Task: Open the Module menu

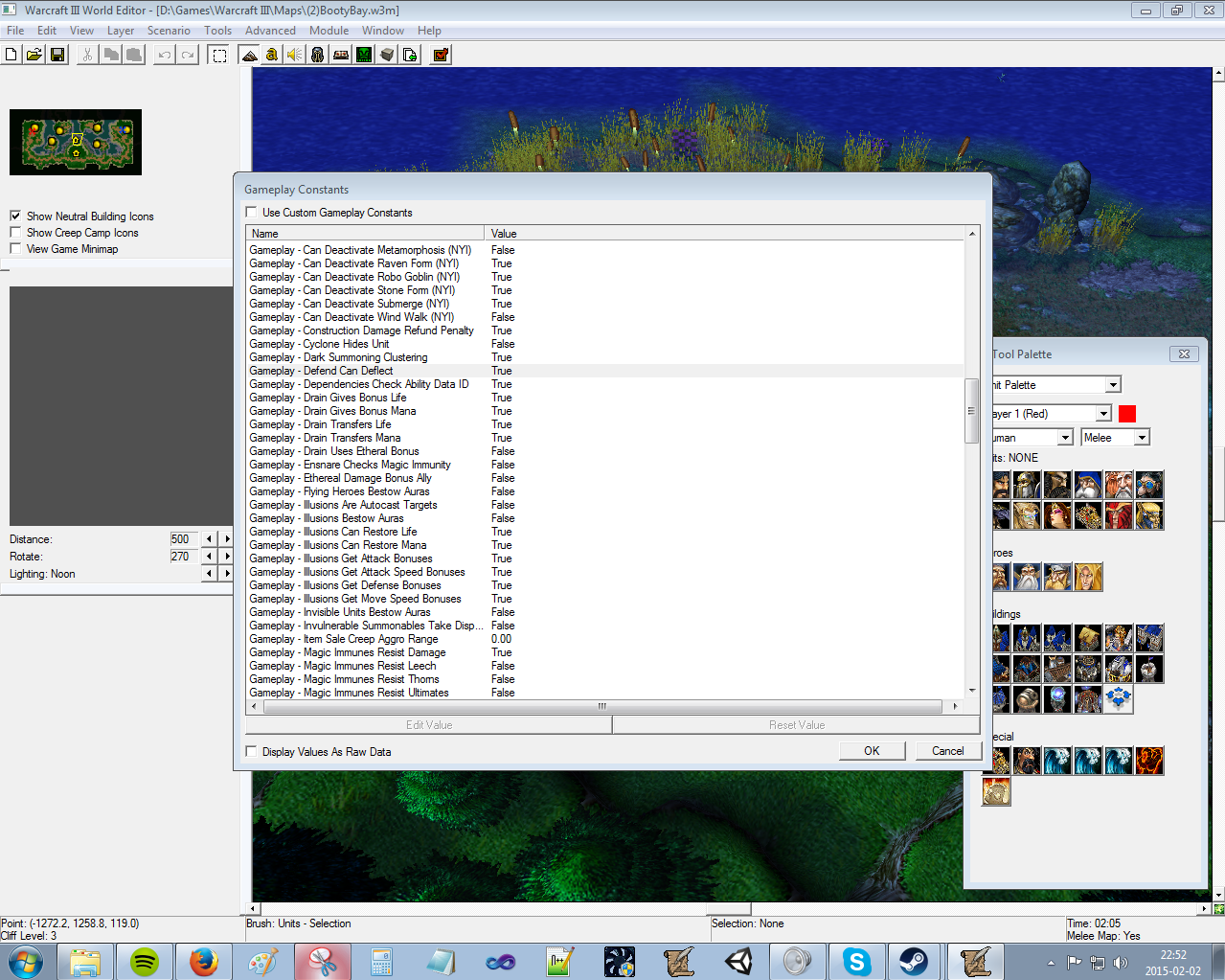Action: click(x=329, y=31)
